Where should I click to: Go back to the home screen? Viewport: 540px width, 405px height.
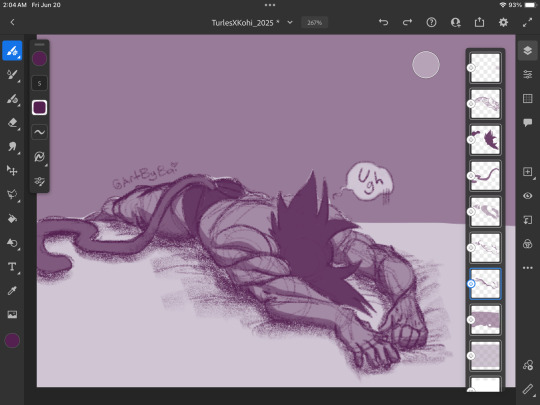pyautogui.click(x=12, y=22)
